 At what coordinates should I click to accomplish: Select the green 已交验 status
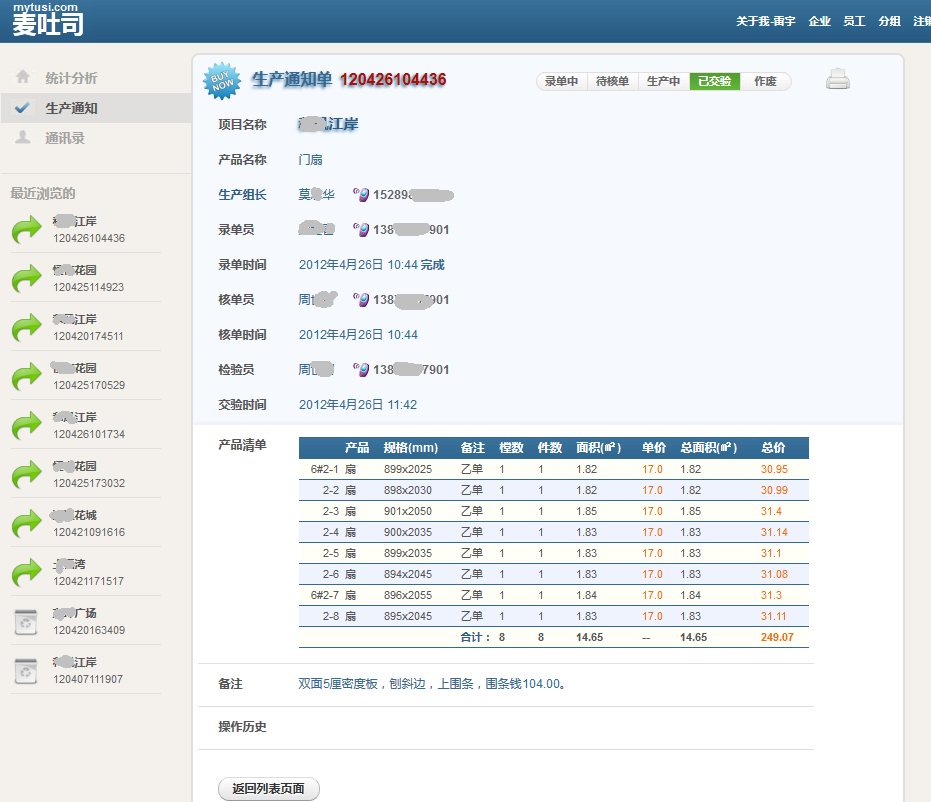714,82
